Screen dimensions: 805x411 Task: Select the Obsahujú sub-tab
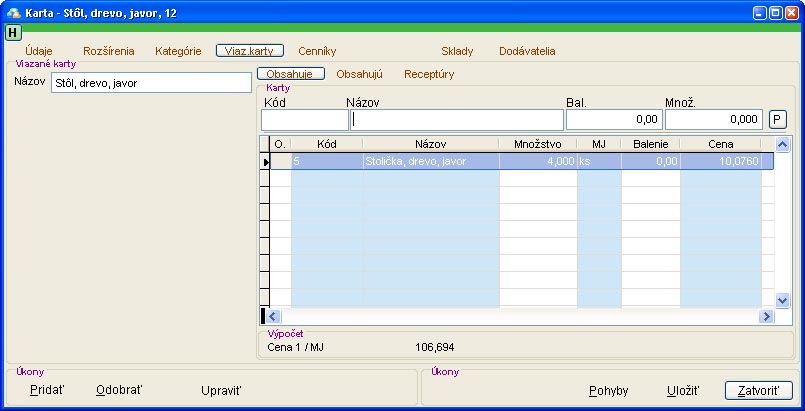pos(359,74)
